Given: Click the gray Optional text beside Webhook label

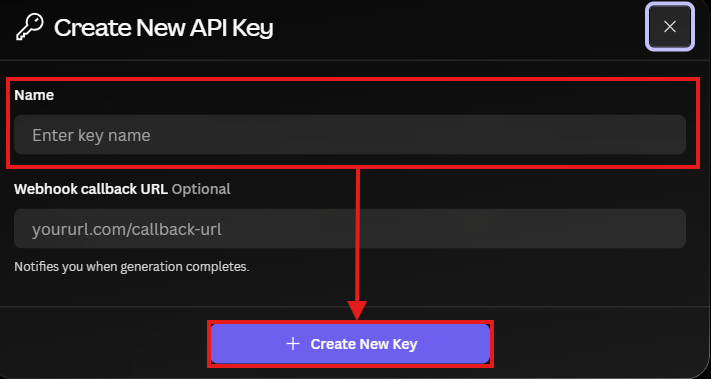Looking at the screenshot, I should 201,189.
